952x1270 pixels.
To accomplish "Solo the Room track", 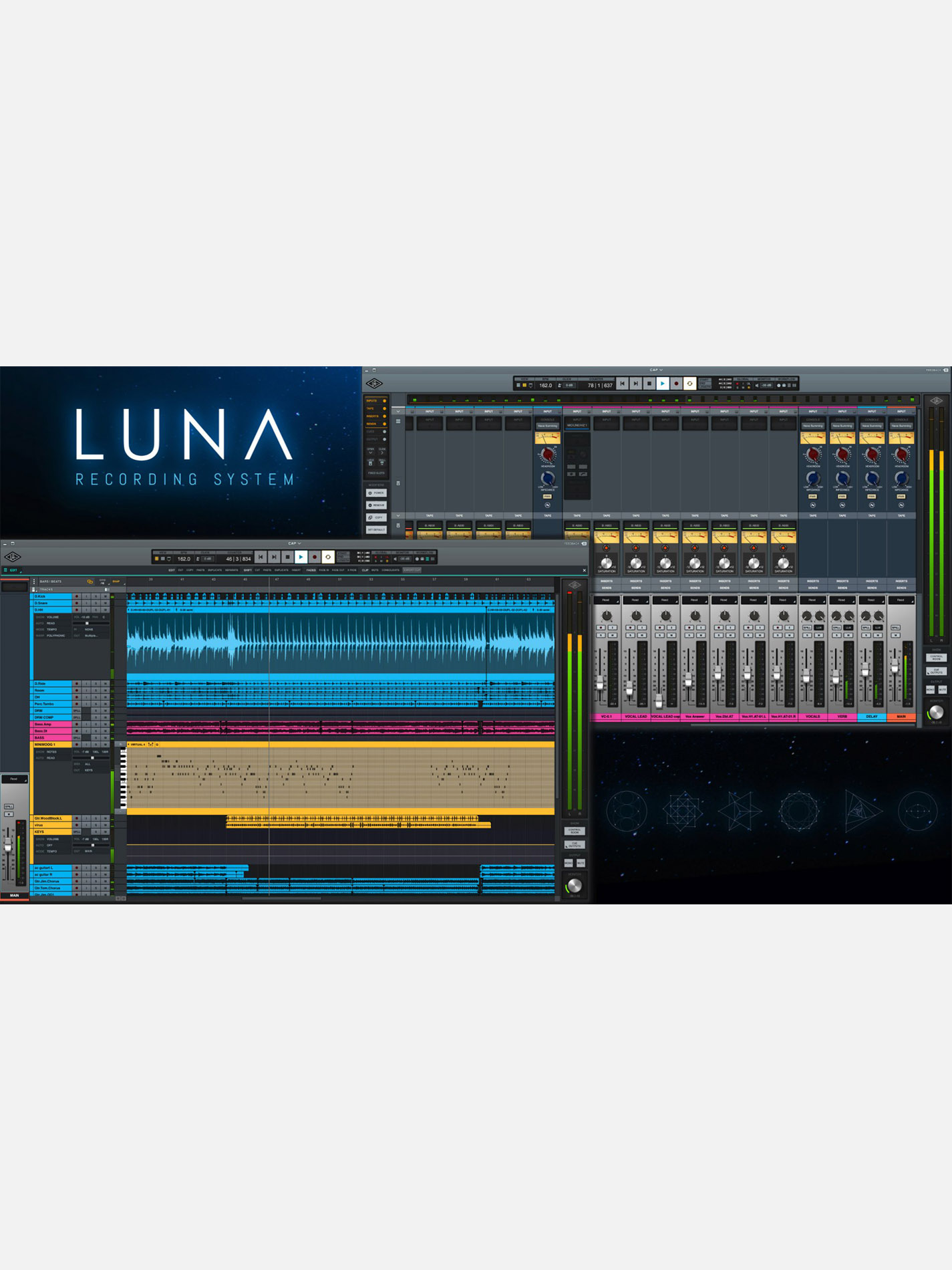I will click(96, 690).
